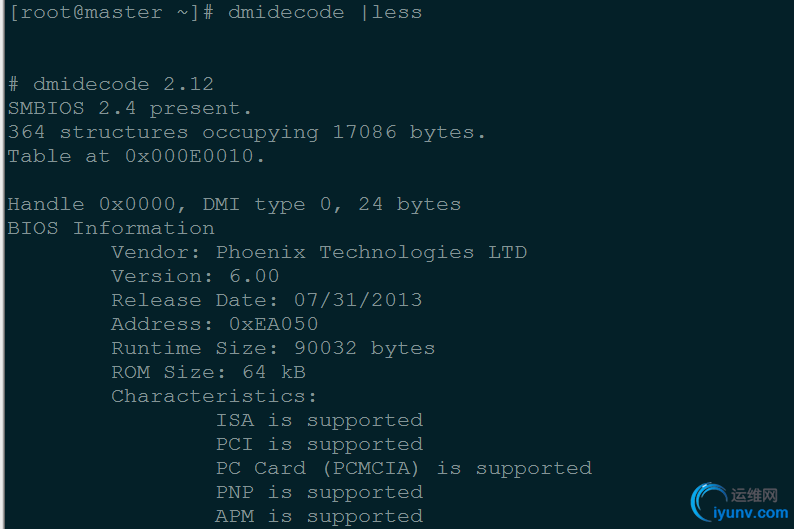
Task: Click the 'SMBIOS 2.4 present.' line
Action: click(130, 108)
